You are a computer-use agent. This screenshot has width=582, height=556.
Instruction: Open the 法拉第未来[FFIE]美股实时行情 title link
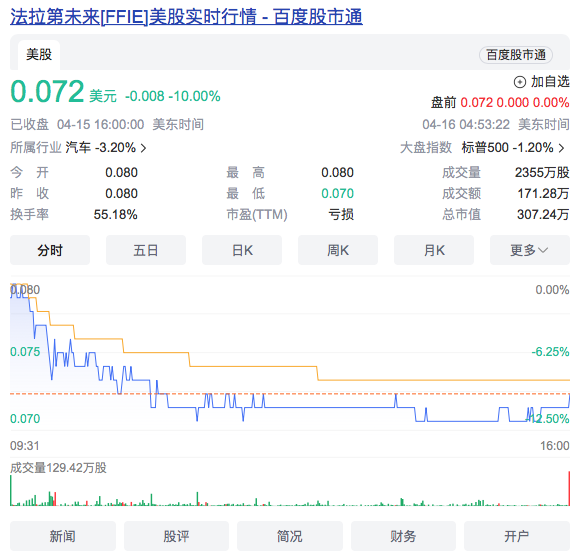(186, 17)
